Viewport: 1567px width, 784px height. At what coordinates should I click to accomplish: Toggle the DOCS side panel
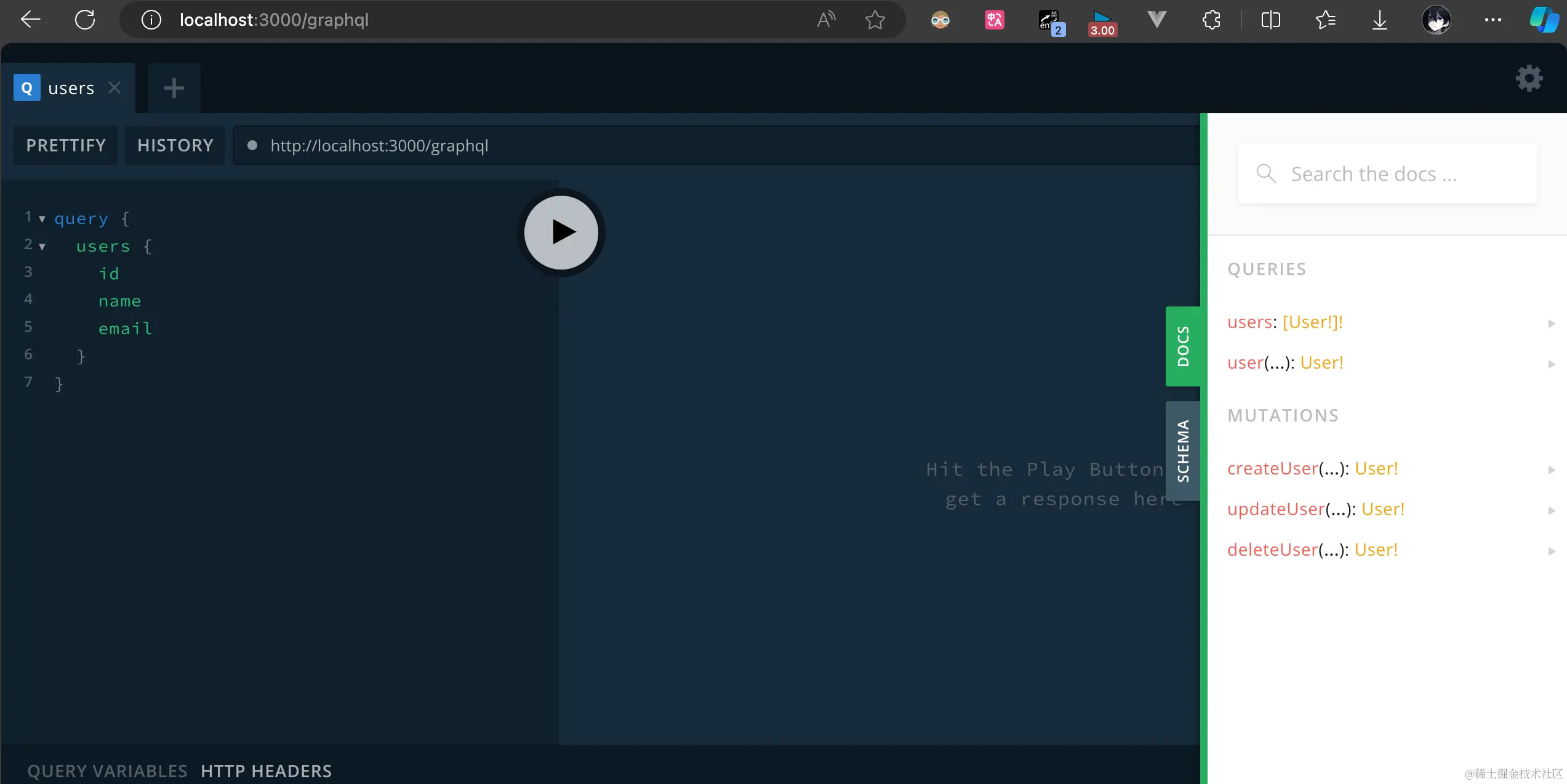pyautogui.click(x=1182, y=346)
